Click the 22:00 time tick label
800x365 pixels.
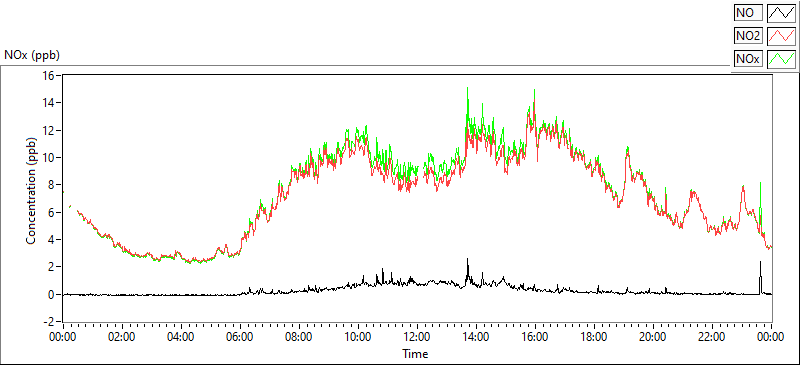(712, 337)
